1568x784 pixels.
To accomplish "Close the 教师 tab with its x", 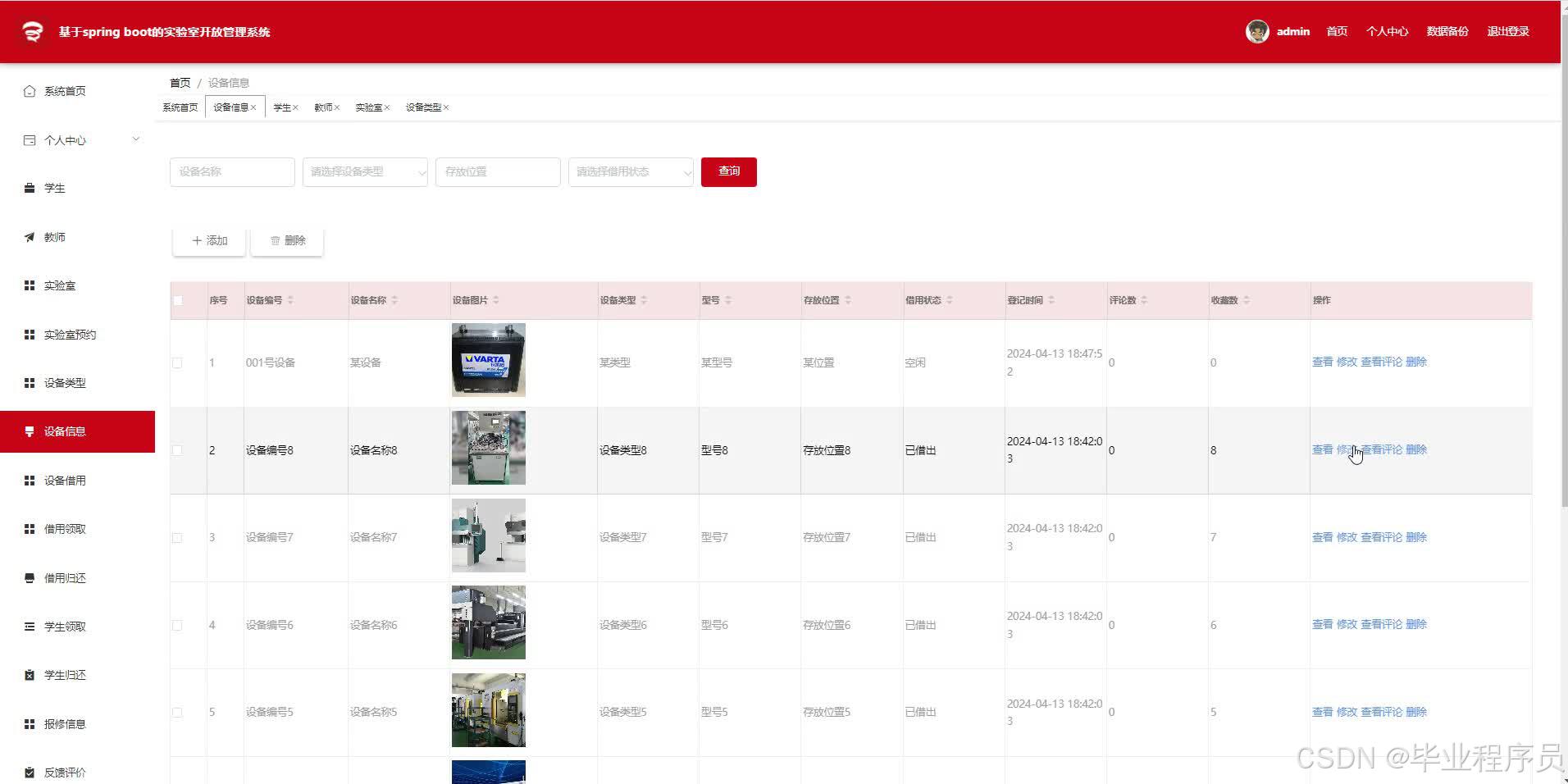I will (x=336, y=107).
